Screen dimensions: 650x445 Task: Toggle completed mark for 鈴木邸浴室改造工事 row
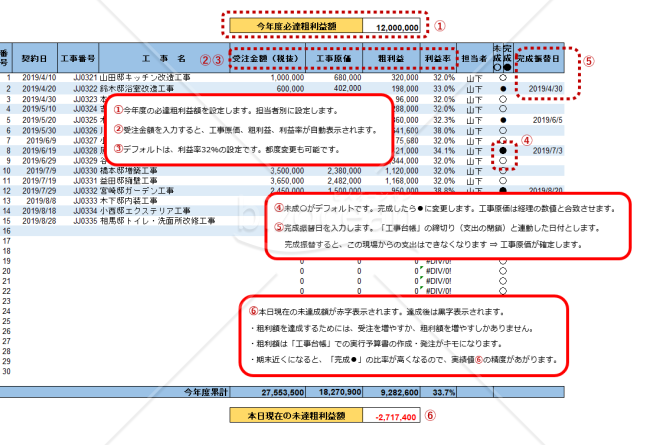coord(503,88)
